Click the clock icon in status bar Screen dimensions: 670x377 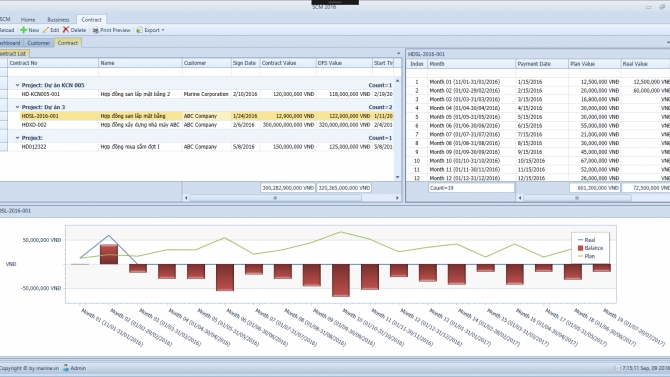tap(617, 368)
